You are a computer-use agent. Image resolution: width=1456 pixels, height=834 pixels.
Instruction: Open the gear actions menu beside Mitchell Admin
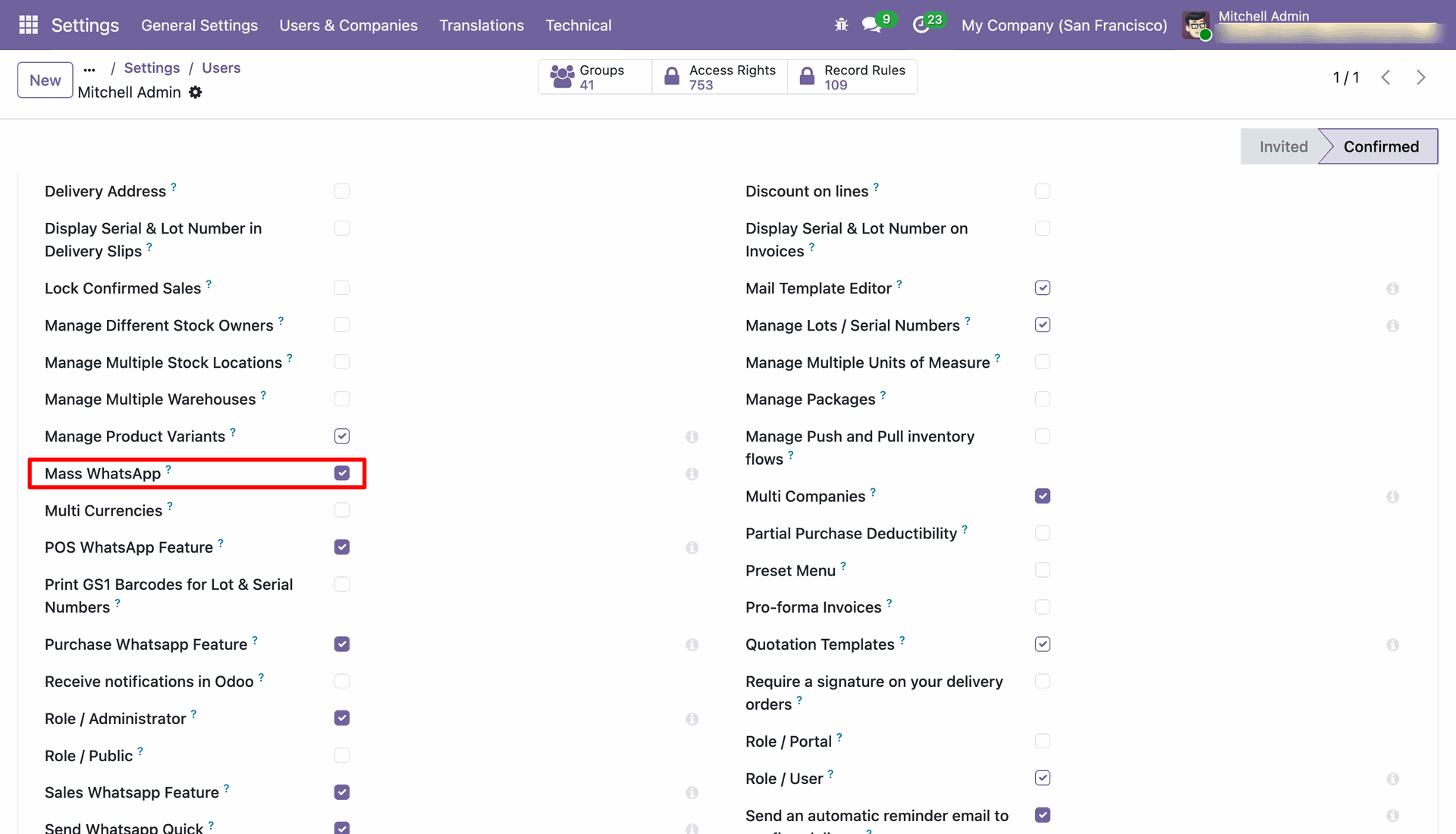[x=196, y=92]
